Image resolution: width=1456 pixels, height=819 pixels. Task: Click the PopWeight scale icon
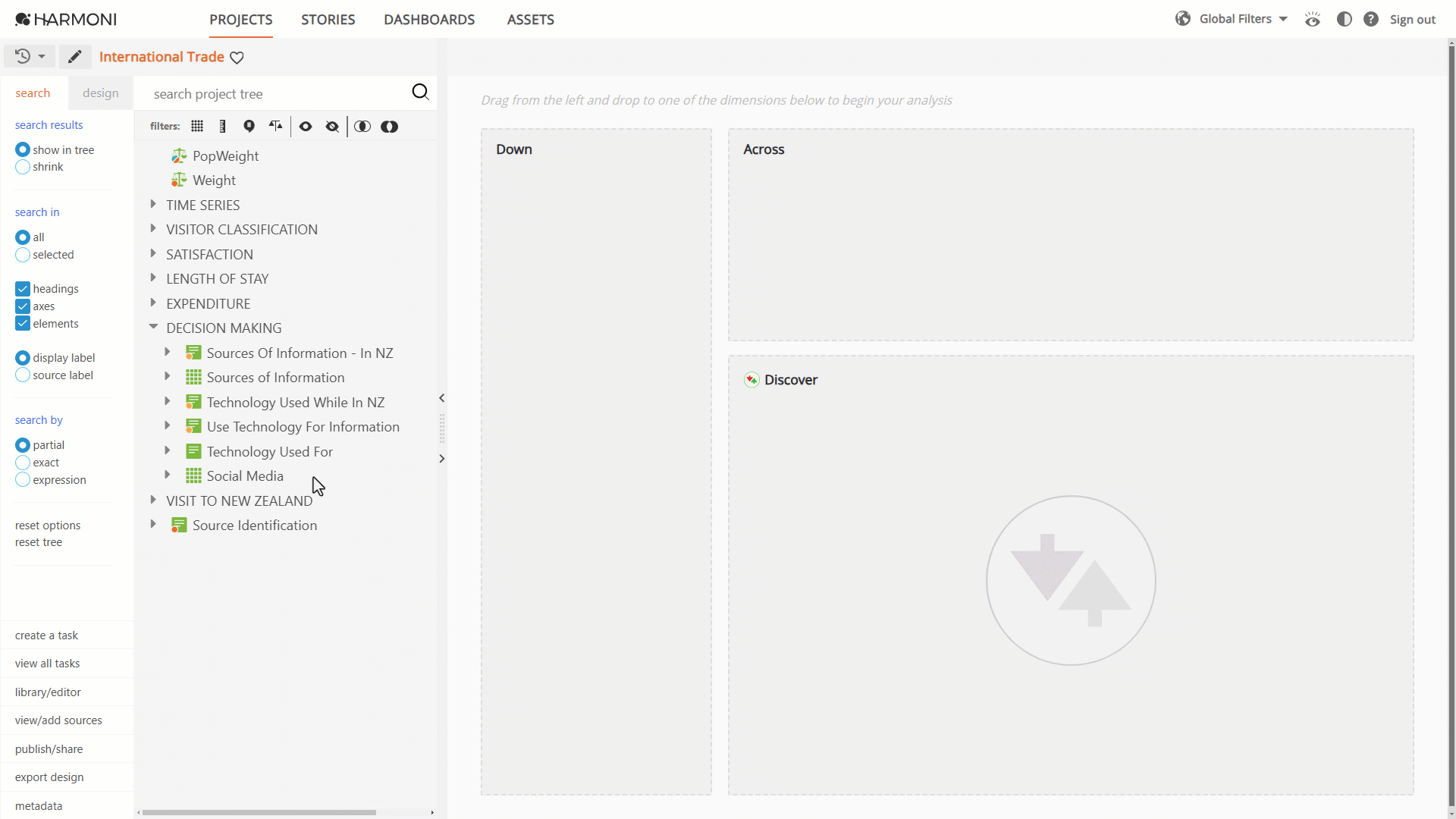pos(179,156)
